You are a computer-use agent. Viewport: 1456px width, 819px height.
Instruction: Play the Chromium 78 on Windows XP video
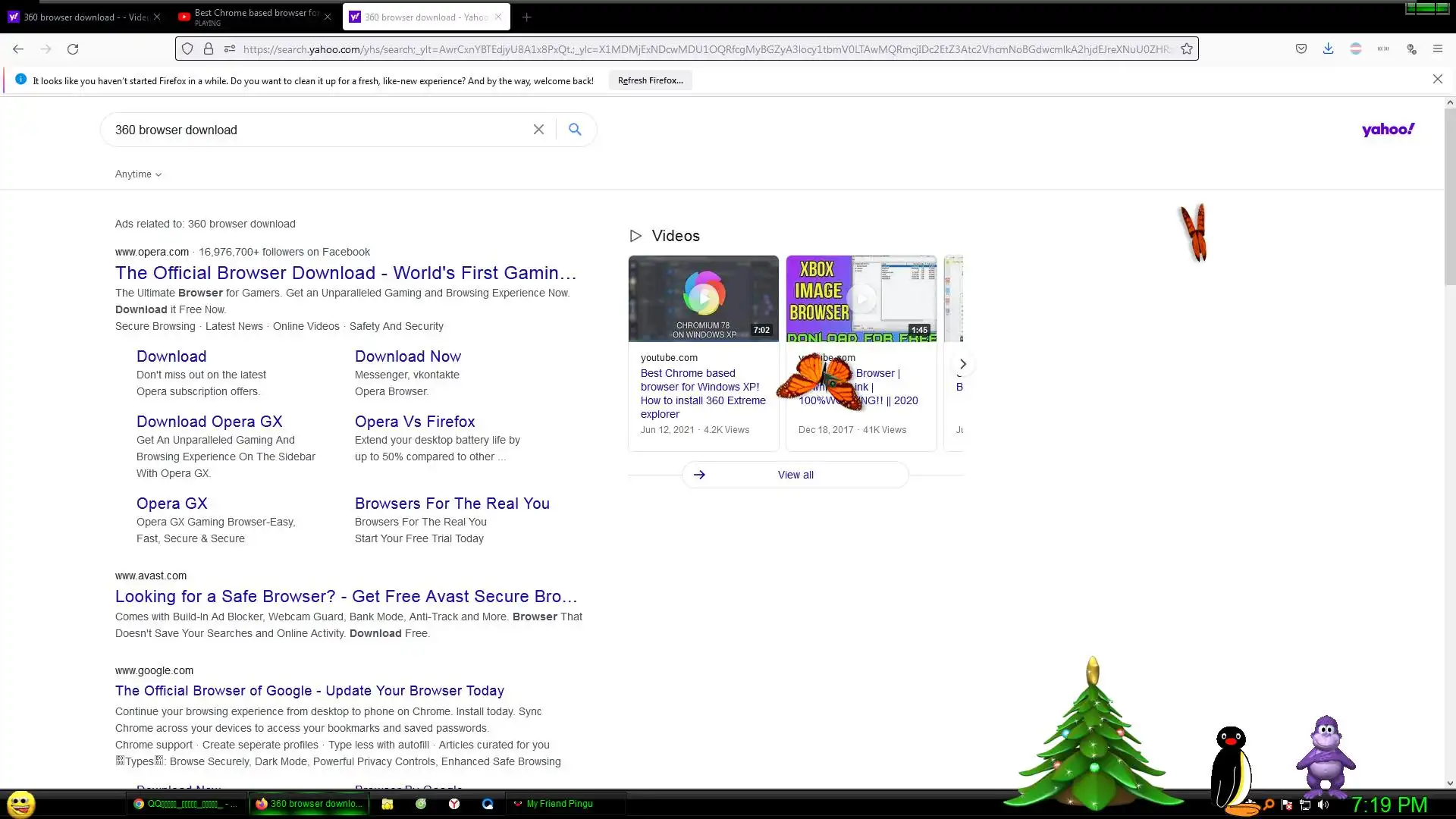click(703, 298)
